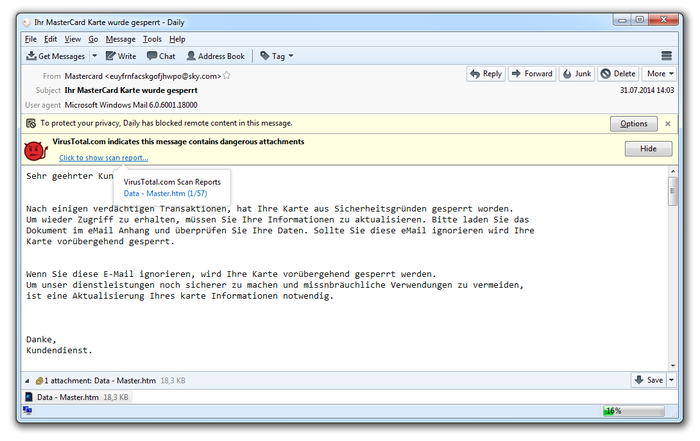This screenshot has width=700, height=441.
Task: Click the 'Danke,' line in message
Action: pos(41,339)
